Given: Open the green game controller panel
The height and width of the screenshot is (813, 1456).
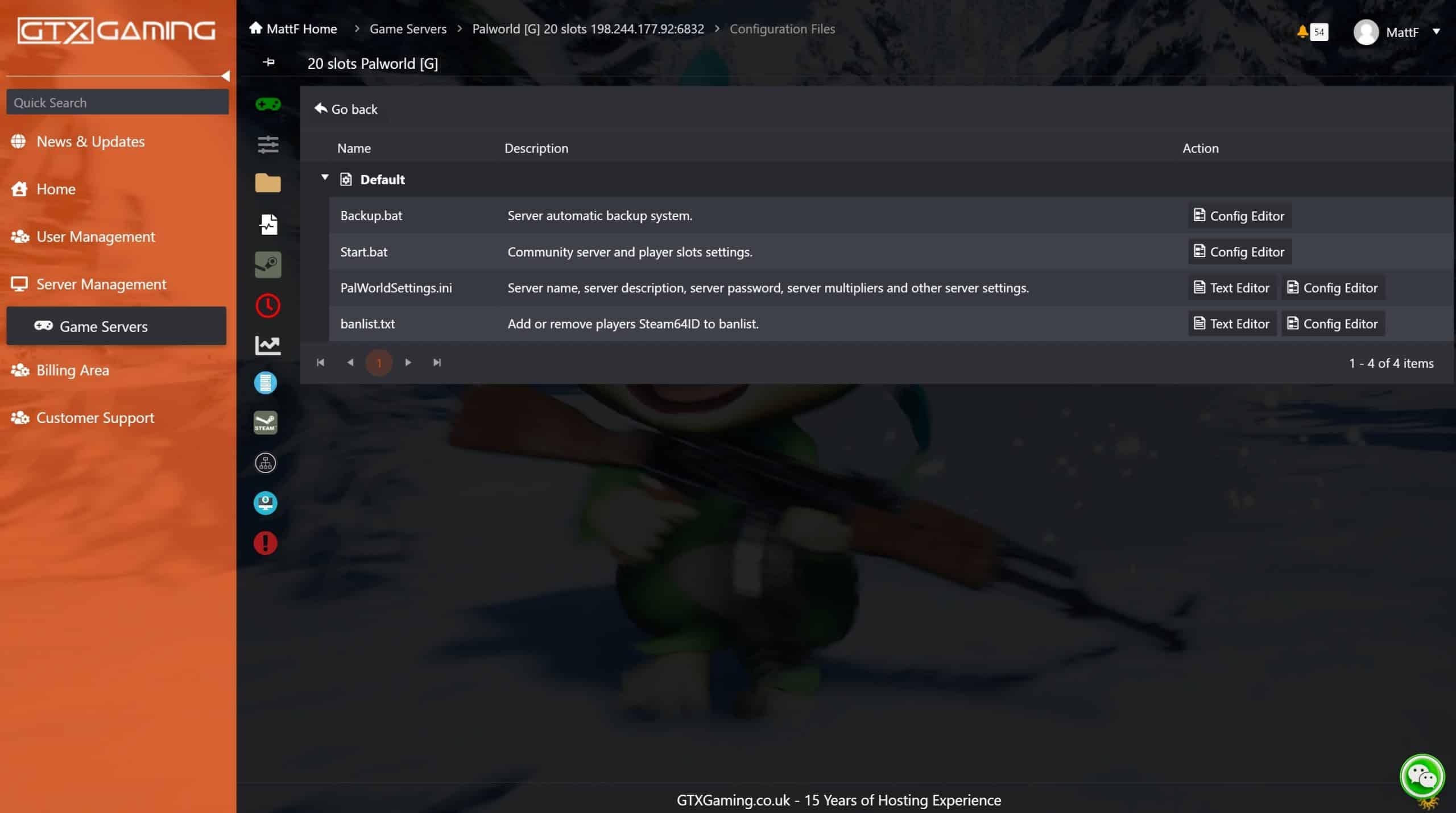Looking at the screenshot, I should point(267,104).
